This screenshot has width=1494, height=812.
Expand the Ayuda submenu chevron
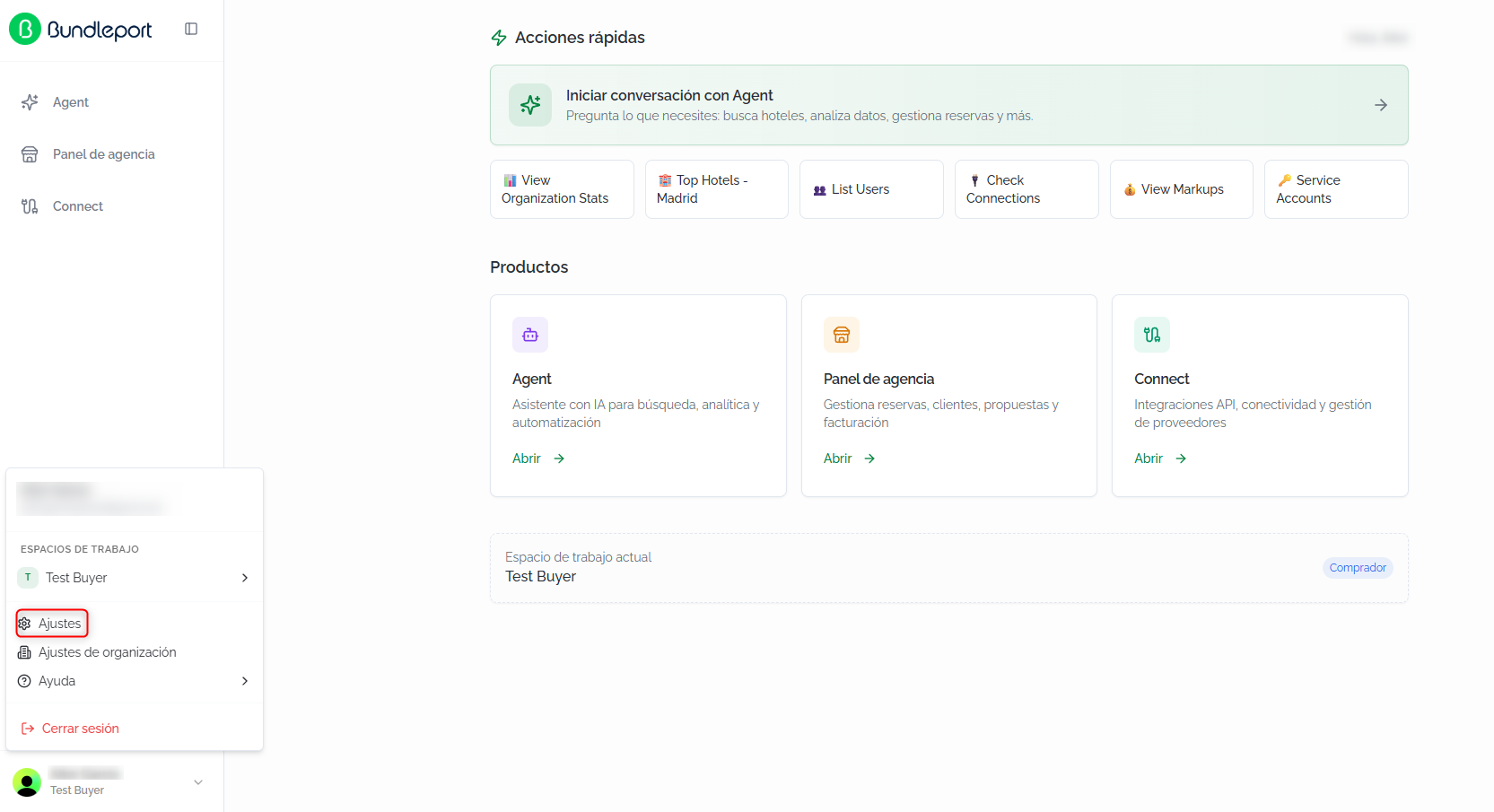tap(245, 681)
